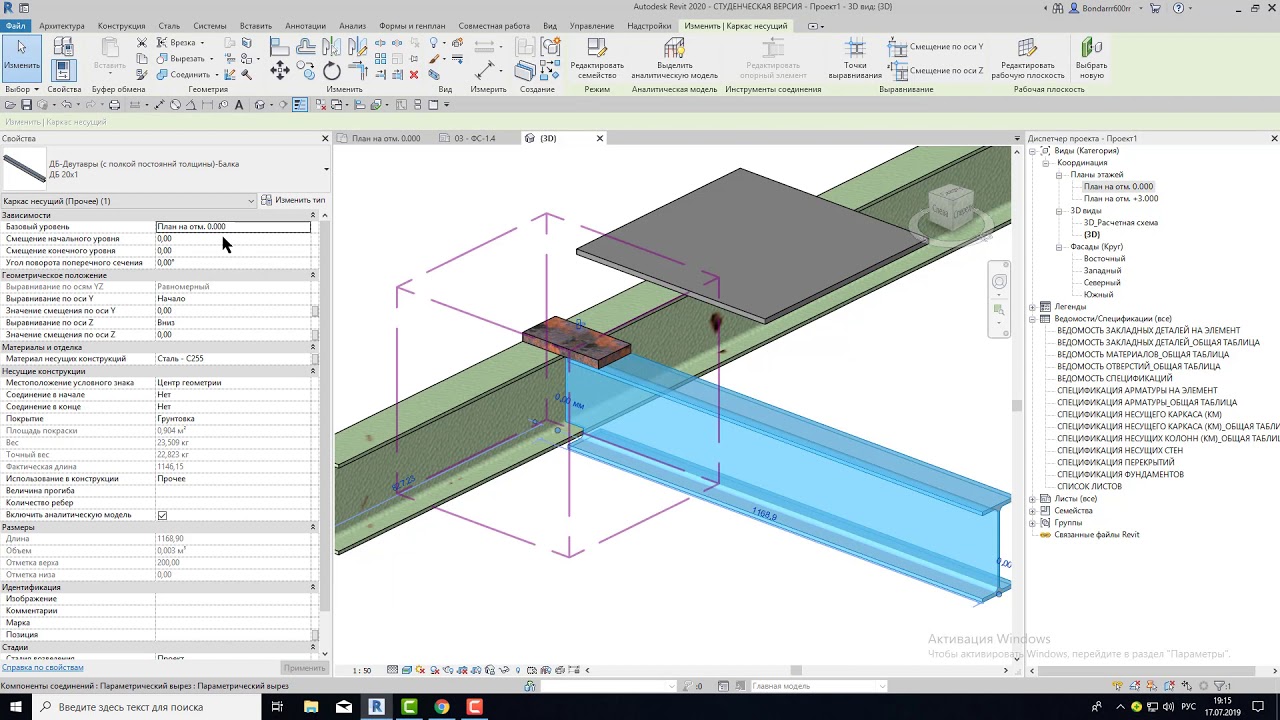The width and height of the screenshot is (1280, 720).
Task: Toggle Включить аналитическую модель checkbox
Action: point(162,515)
